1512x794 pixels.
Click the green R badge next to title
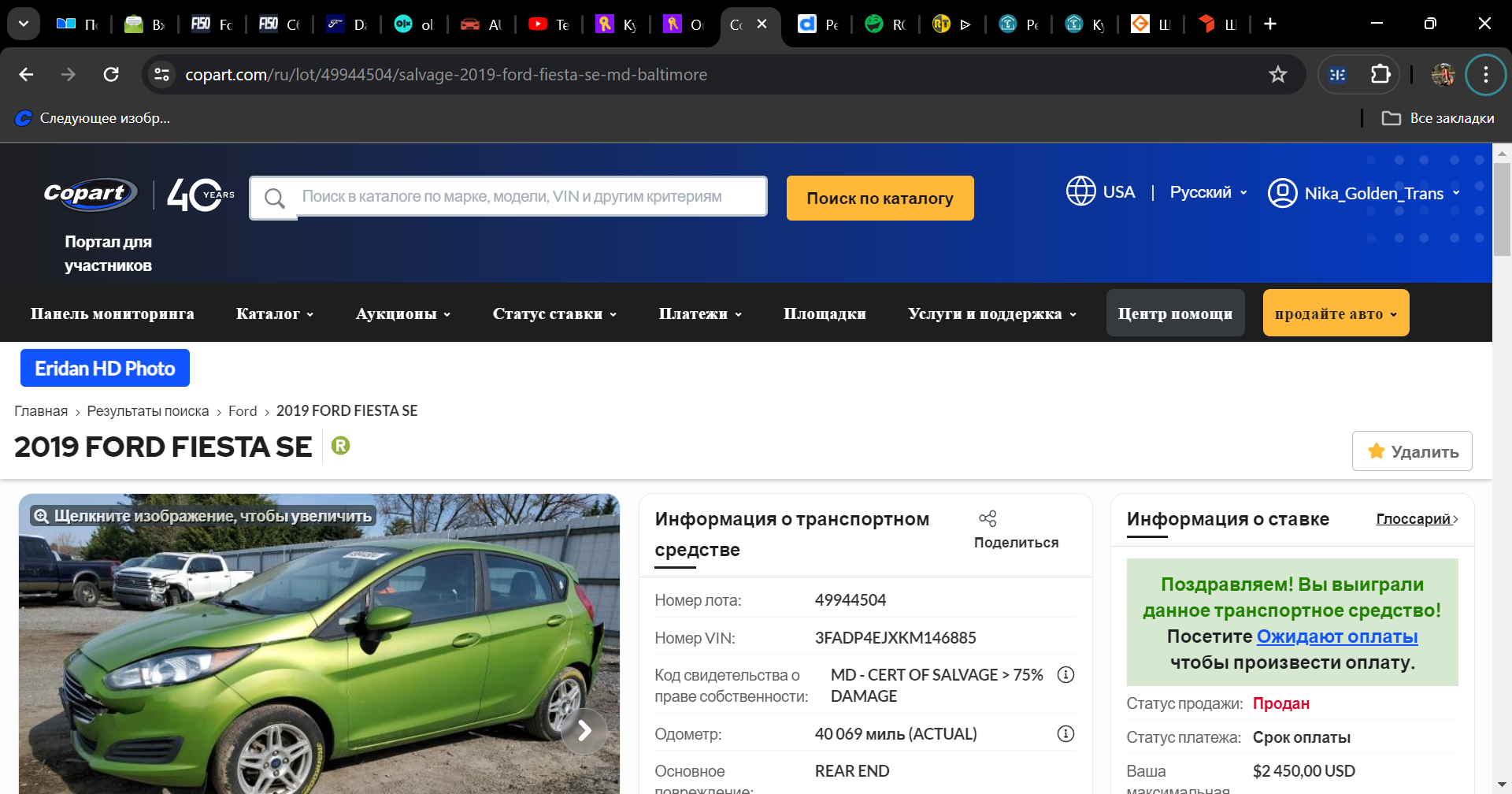pyautogui.click(x=340, y=446)
